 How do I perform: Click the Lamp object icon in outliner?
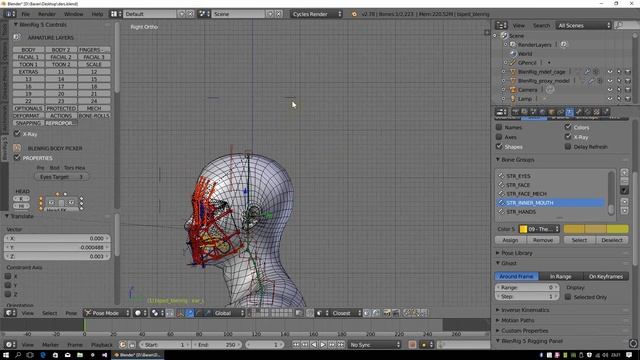tap(513, 99)
